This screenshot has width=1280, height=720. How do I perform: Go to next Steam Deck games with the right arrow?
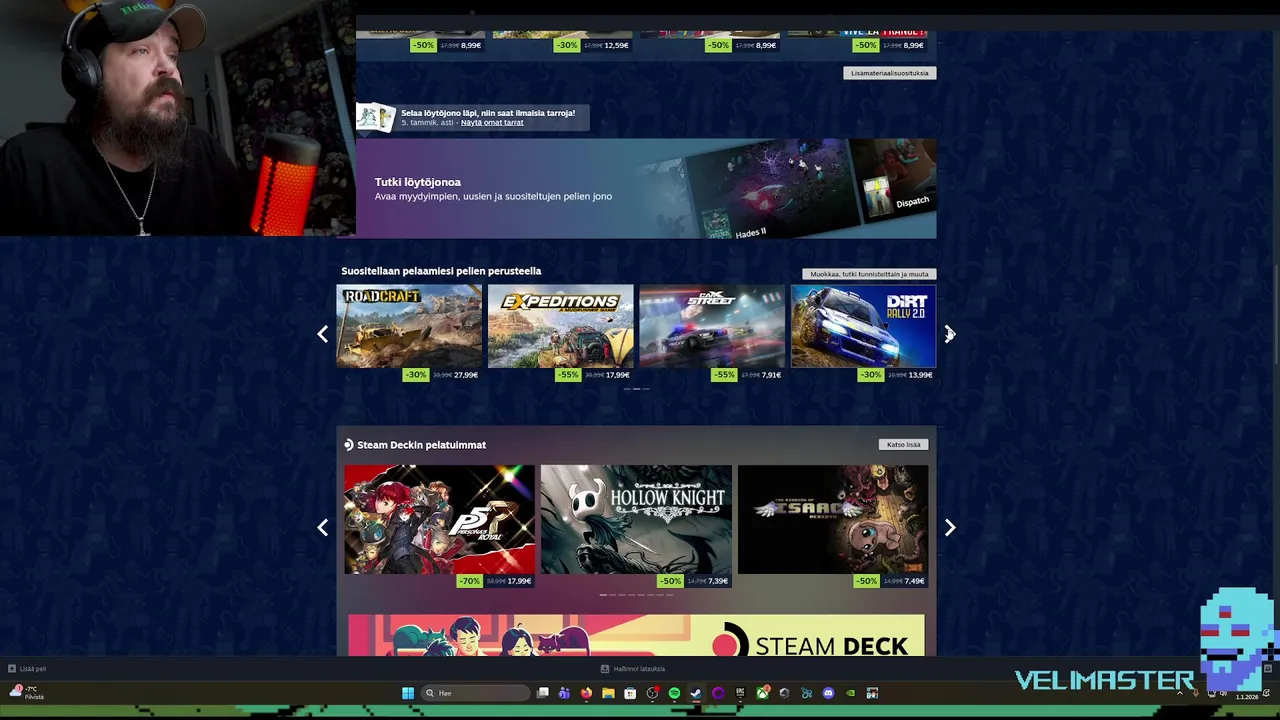tap(949, 527)
